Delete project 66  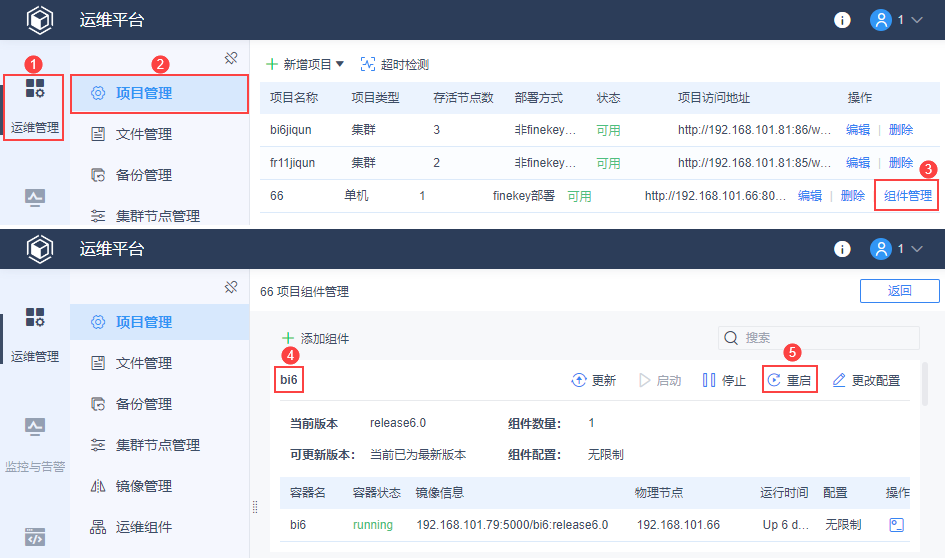[x=852, y=196]
